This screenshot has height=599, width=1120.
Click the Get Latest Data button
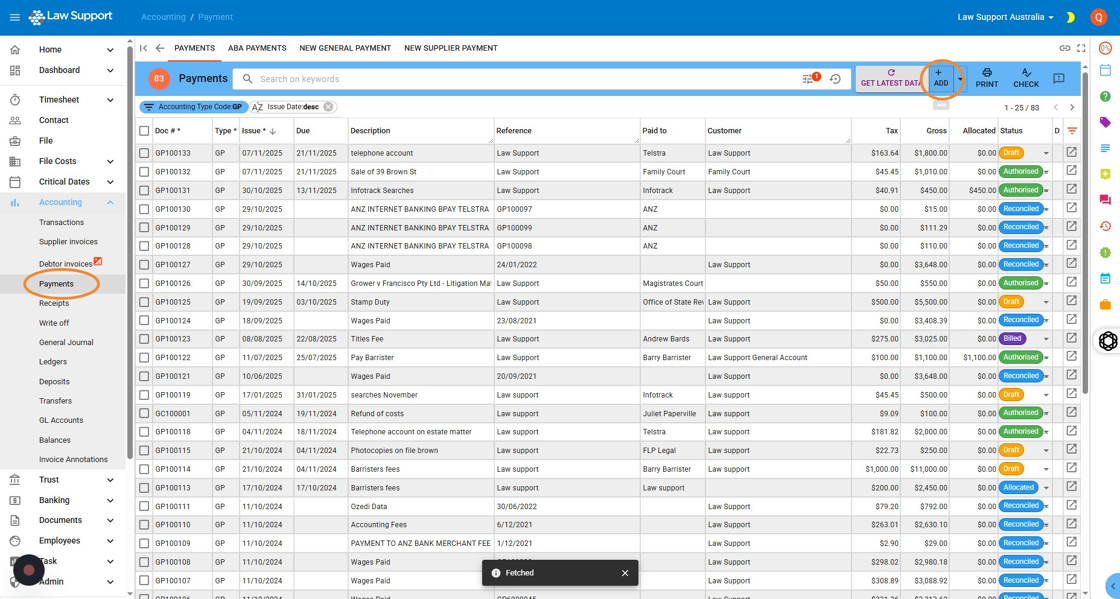pyautogui.click(x=889, y=78)
